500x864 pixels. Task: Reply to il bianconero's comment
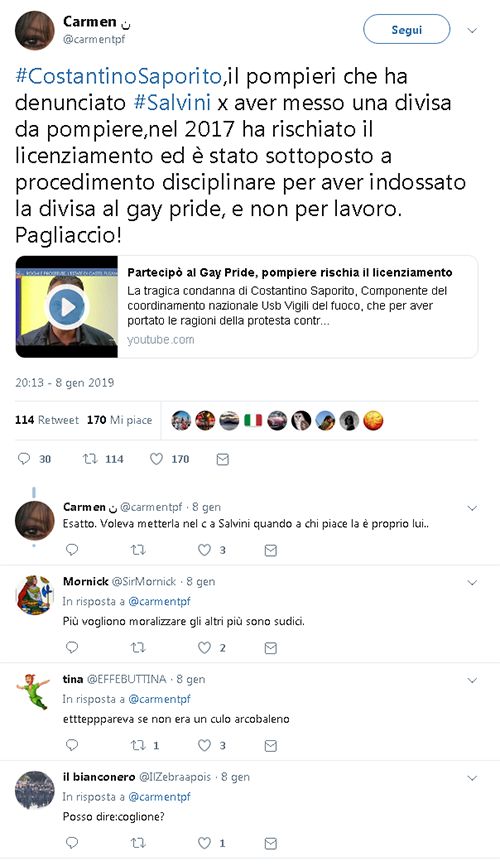pos(72,843)
